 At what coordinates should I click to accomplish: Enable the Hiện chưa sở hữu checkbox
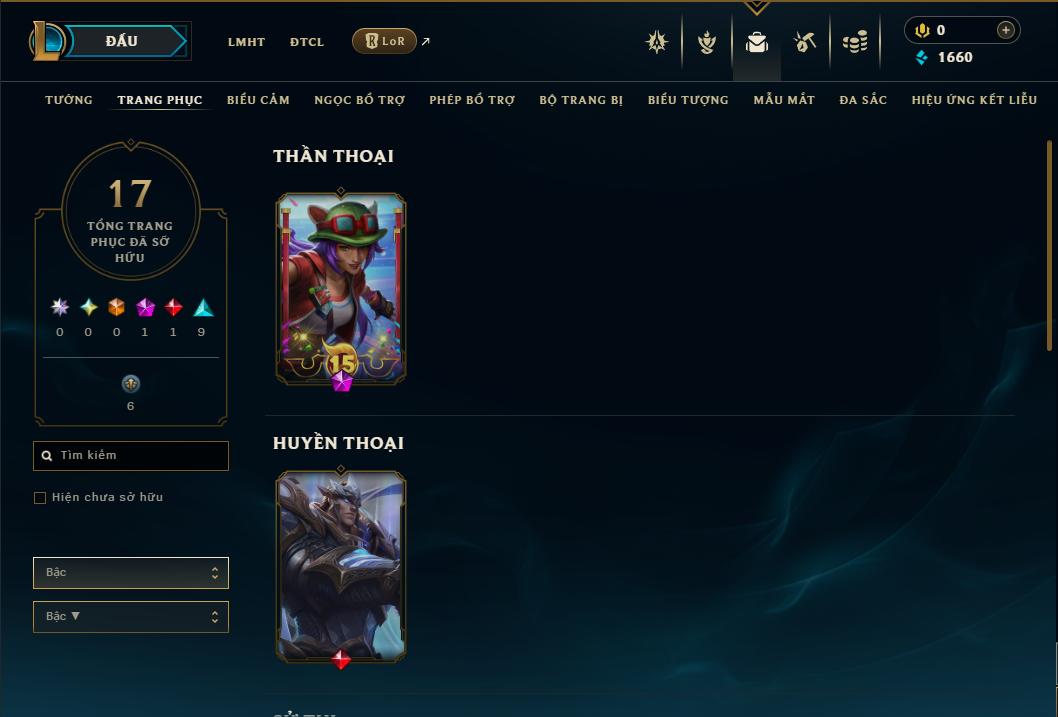pos(40,498)
